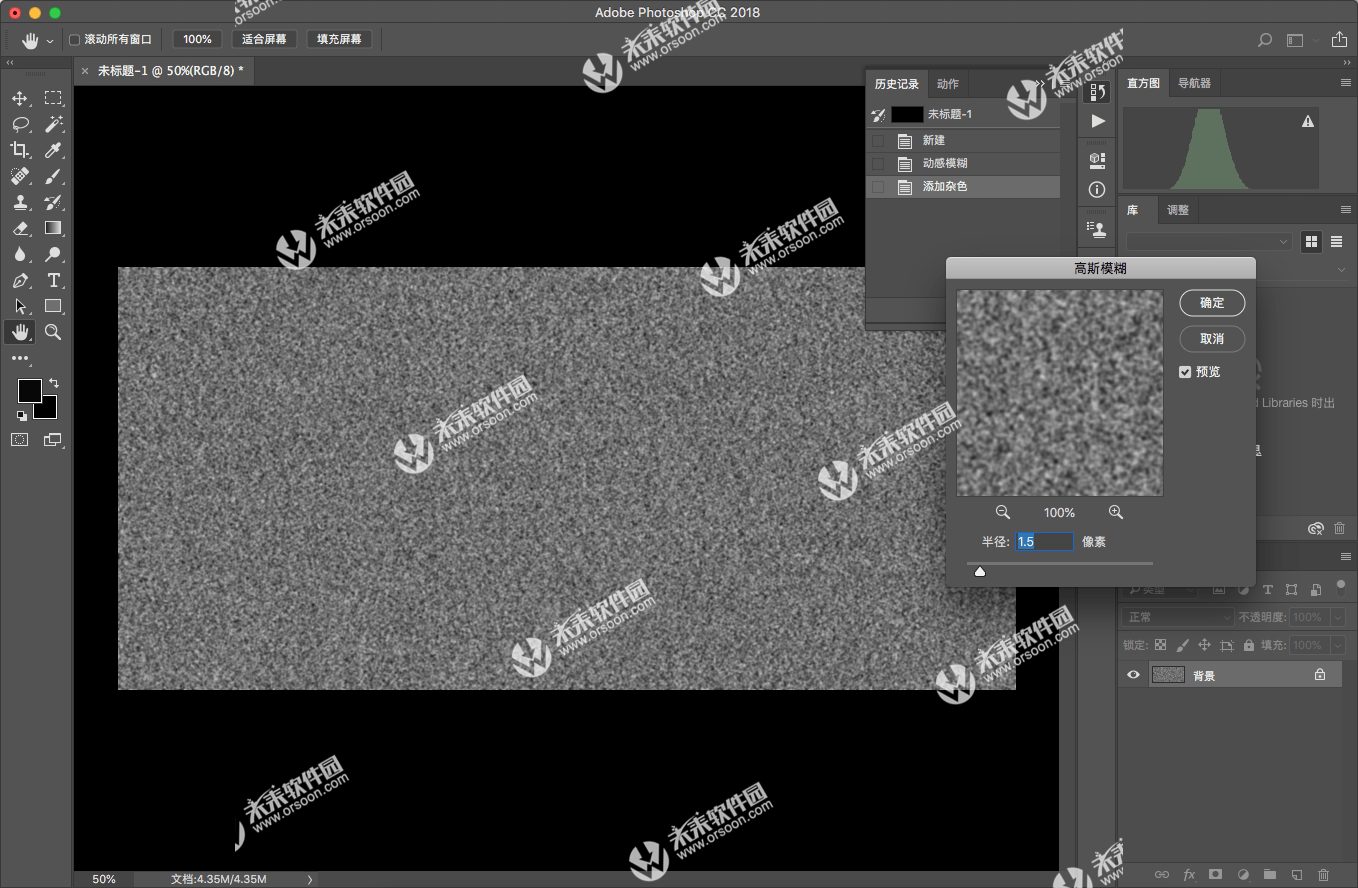Zoom in the Gaussian Blur preview
The width and height of the screenshot is (1358, 888).
pos(1116,512)
